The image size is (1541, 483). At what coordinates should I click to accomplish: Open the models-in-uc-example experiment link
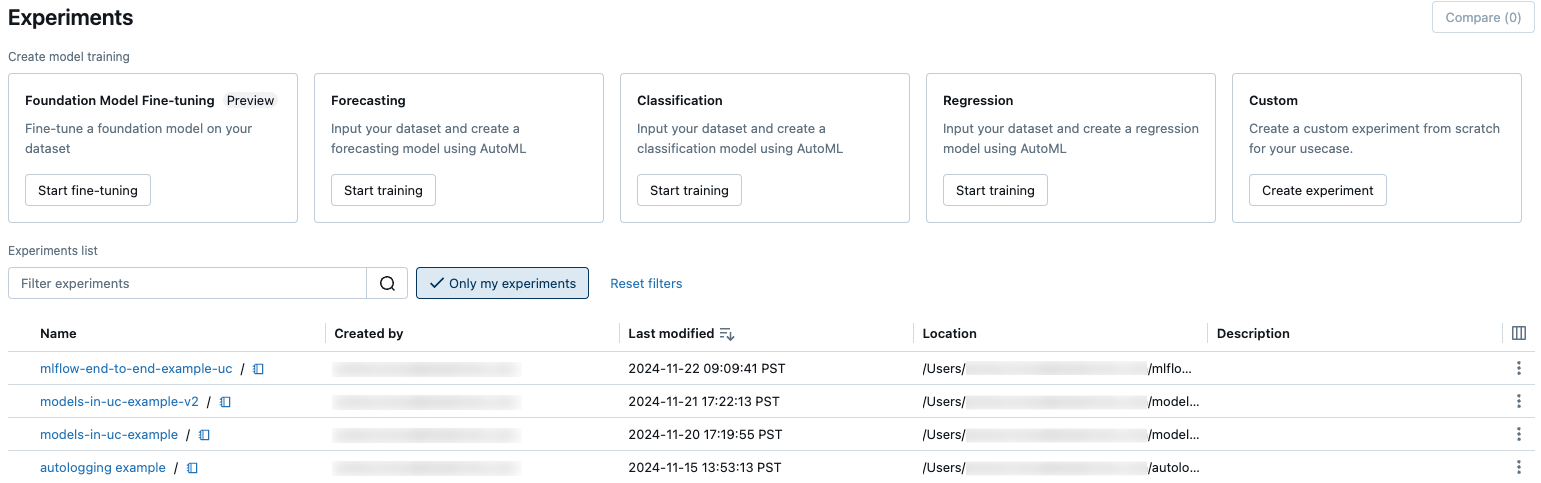pyautogui.click(x=109, y=435)
